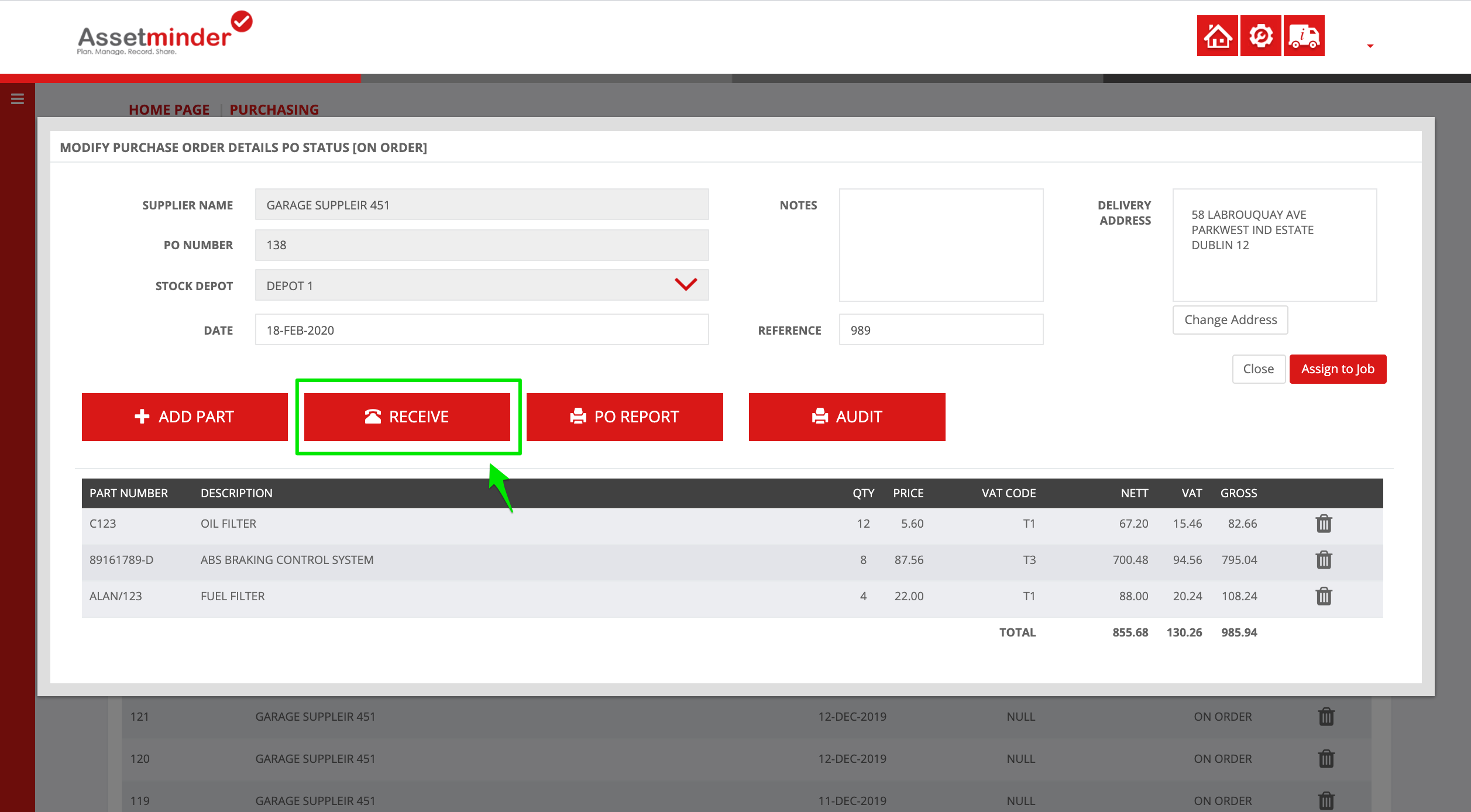Click the AUDIT button
This screenshot has width=1471, height=812.
[x=847, y=417]
